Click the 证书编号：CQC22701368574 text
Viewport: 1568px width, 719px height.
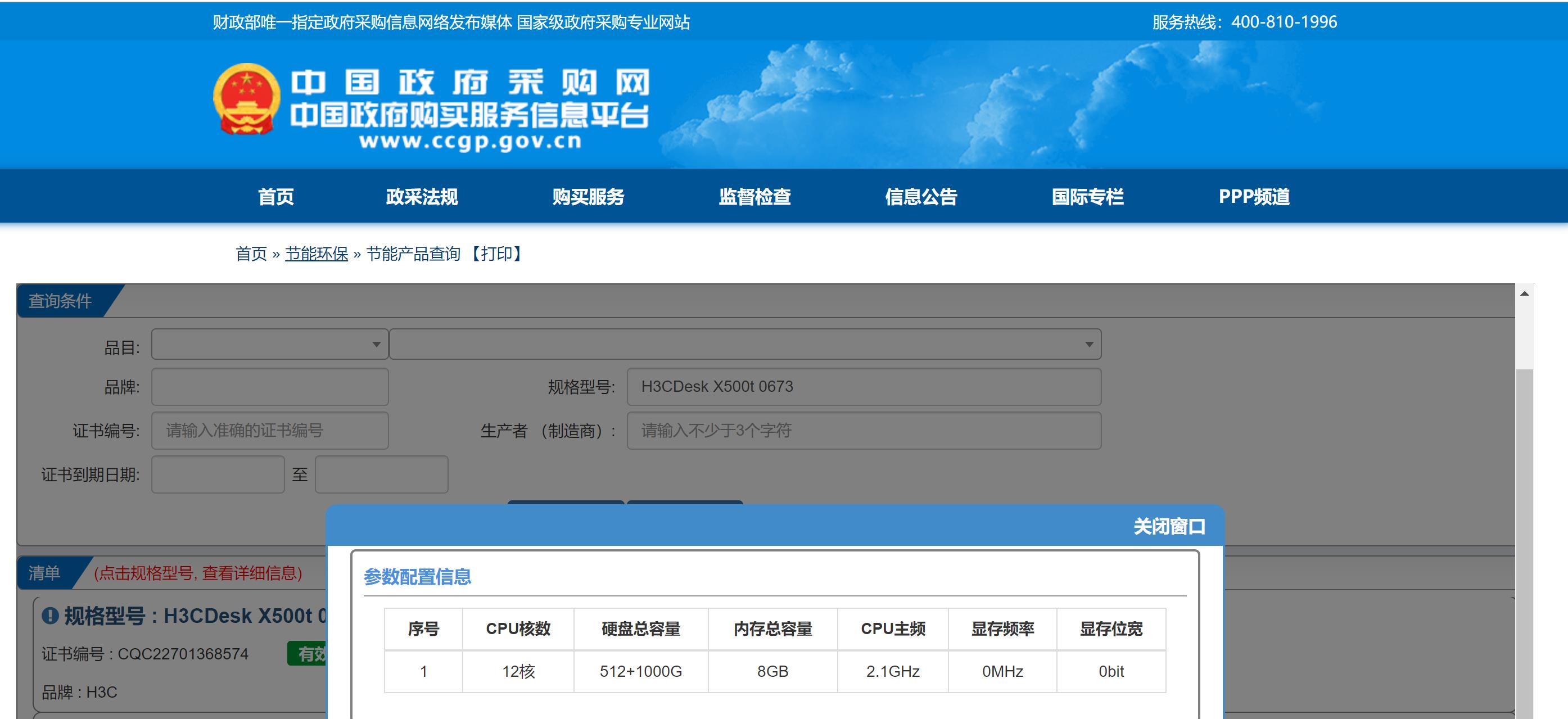click(x=145, y=654)
